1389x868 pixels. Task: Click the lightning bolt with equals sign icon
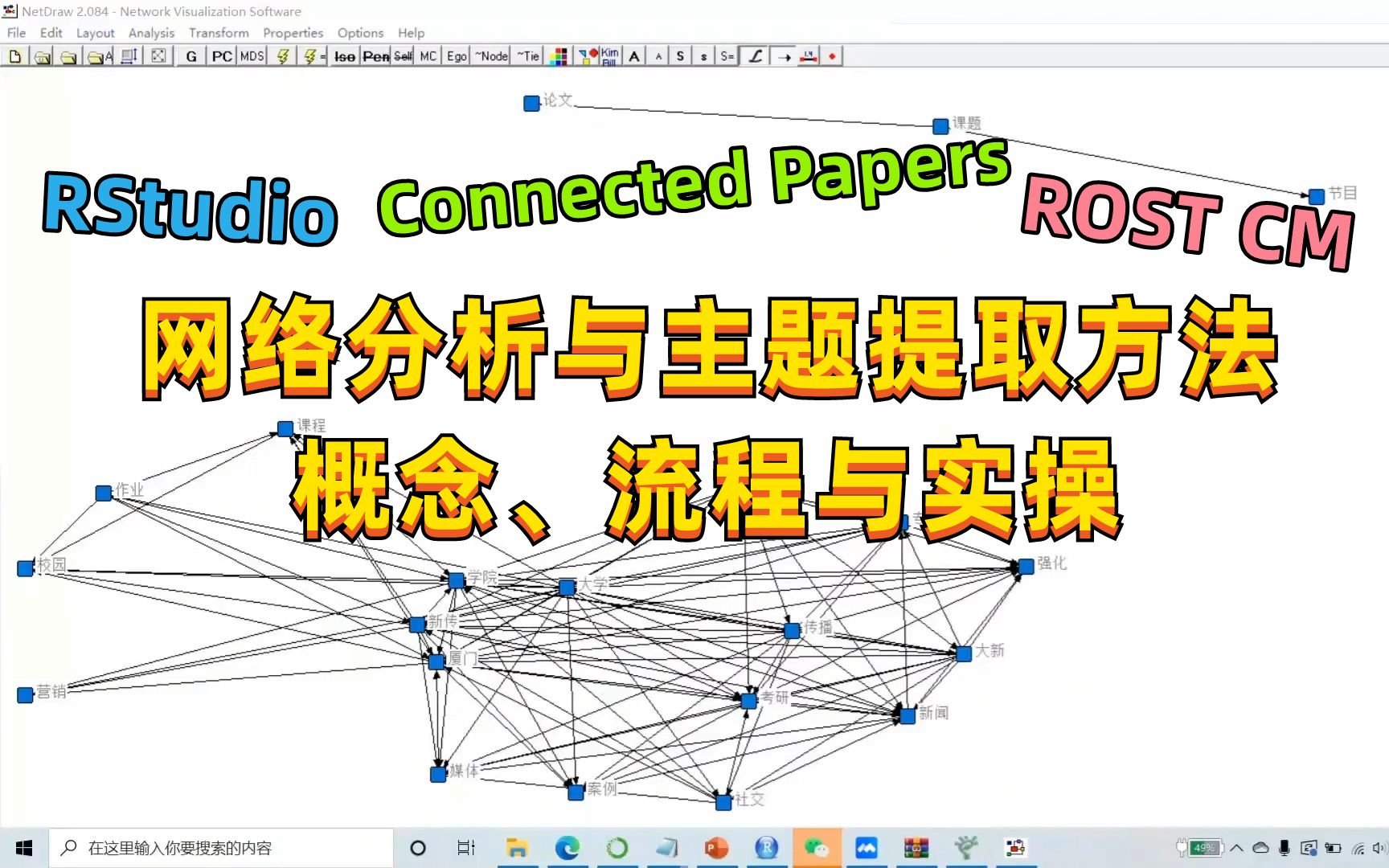312,56
